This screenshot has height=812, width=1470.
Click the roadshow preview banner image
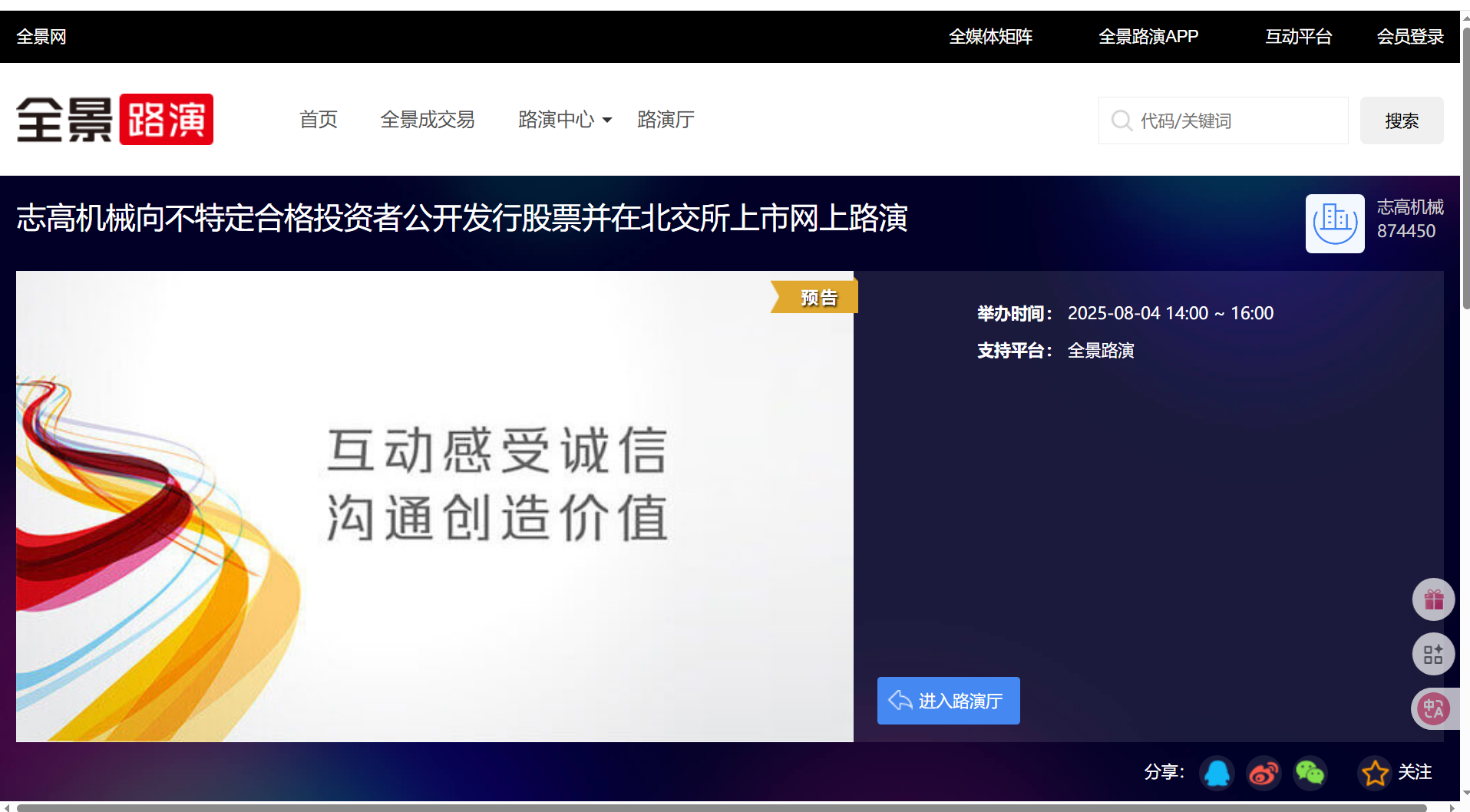coord(434,507)
